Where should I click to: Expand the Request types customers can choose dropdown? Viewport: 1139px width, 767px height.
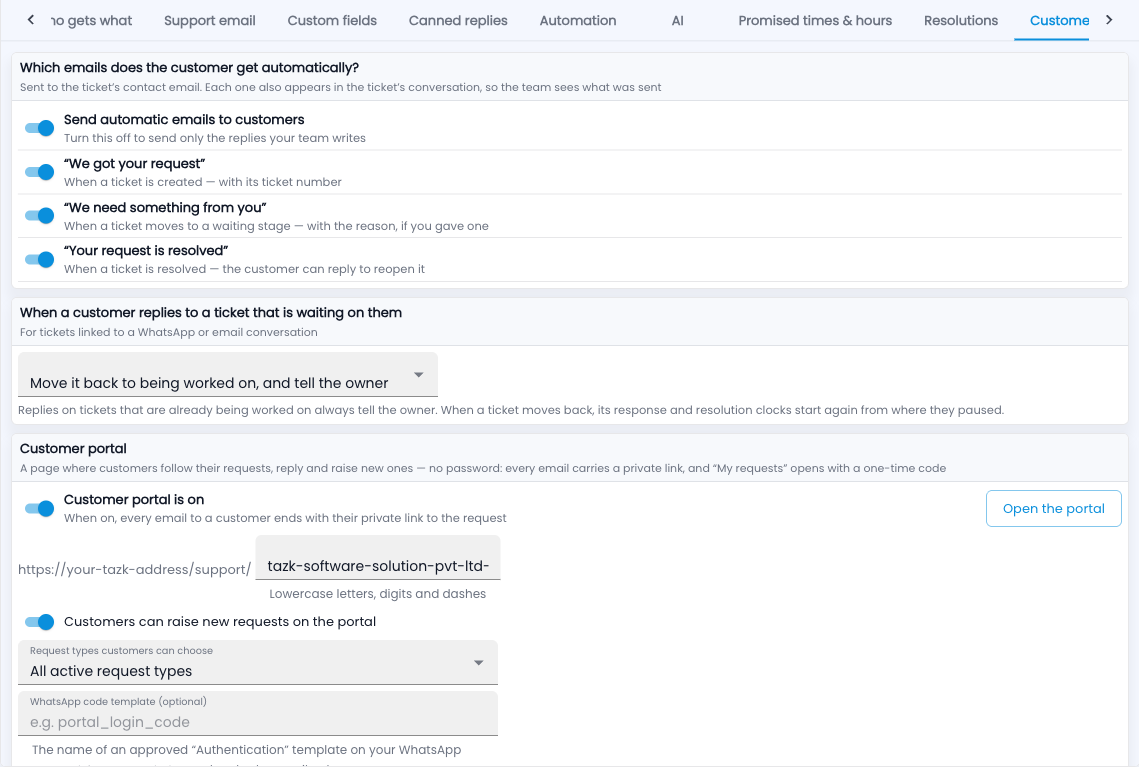pyautogui.click(x=258, y=662)
